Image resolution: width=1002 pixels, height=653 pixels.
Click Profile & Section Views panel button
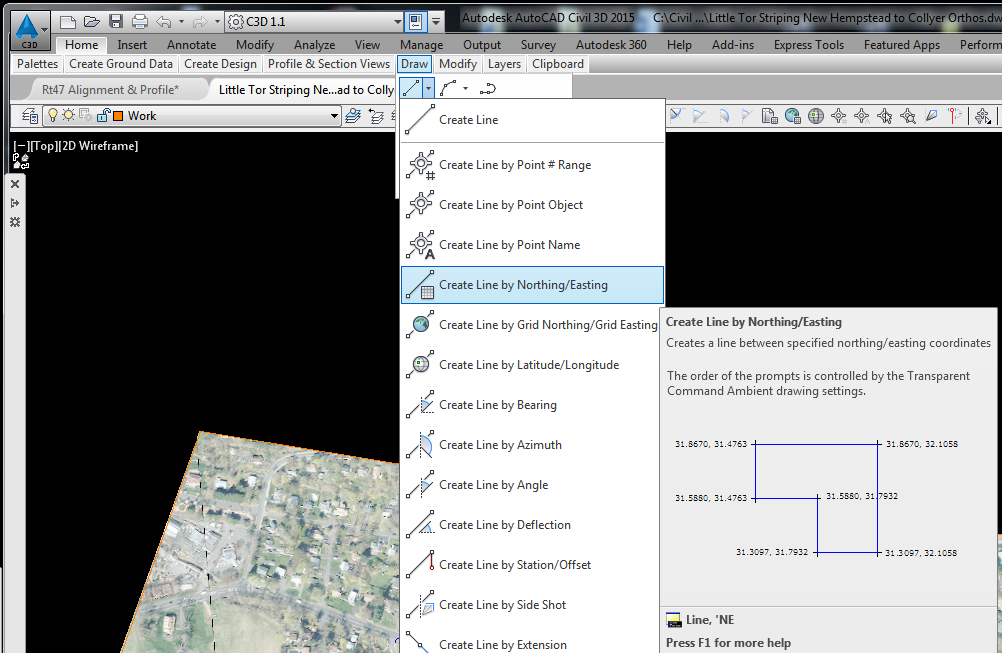coord(328,64)
